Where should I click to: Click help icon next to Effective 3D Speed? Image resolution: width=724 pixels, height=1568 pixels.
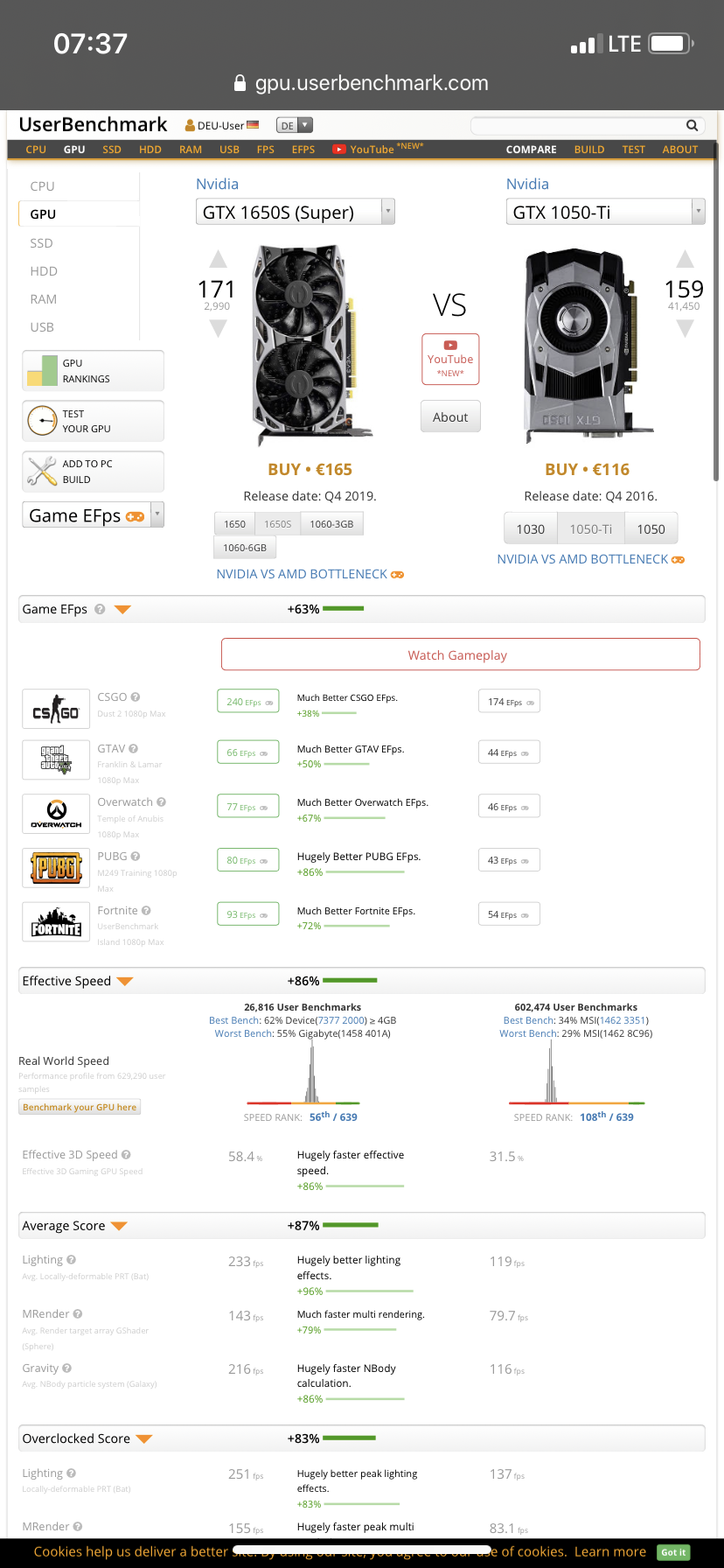[126, 1155]
